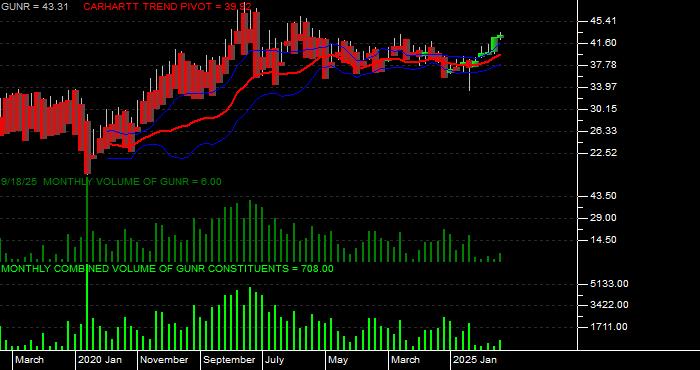Click the GUNR = 43.31 price label

tap(35, 7)
